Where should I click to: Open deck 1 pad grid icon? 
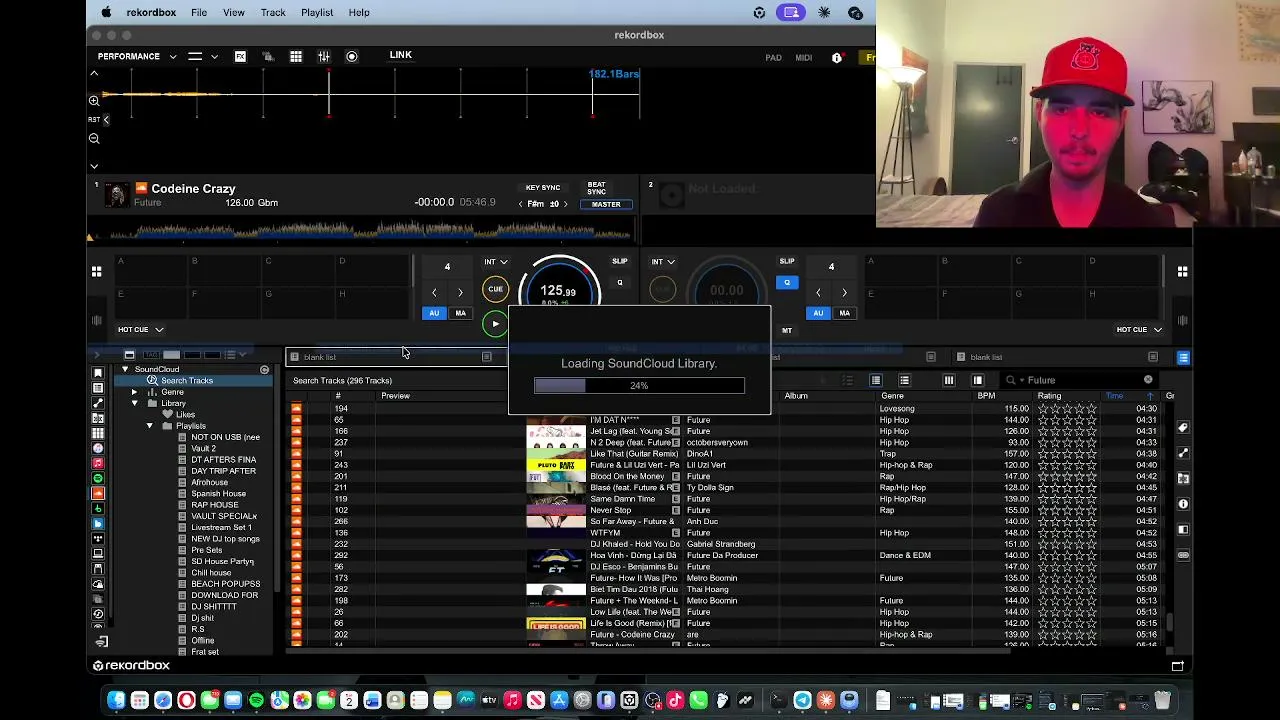click(x=97, y=271)
